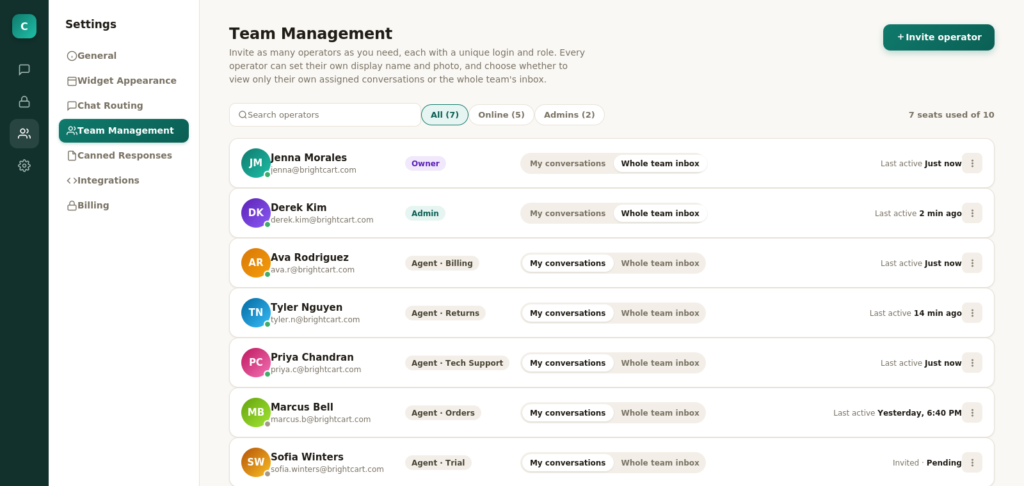The image size is (1024, 486).
Task: Click the Agent · Trial role badge
Action: point(438,462)
